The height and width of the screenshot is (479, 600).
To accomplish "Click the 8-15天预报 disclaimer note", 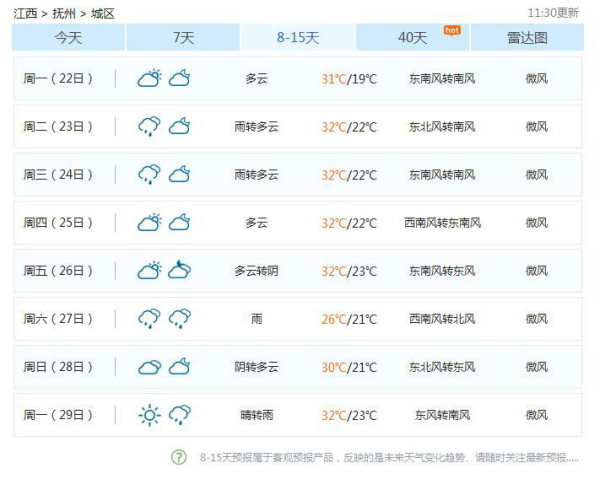I will pos(389,457).
